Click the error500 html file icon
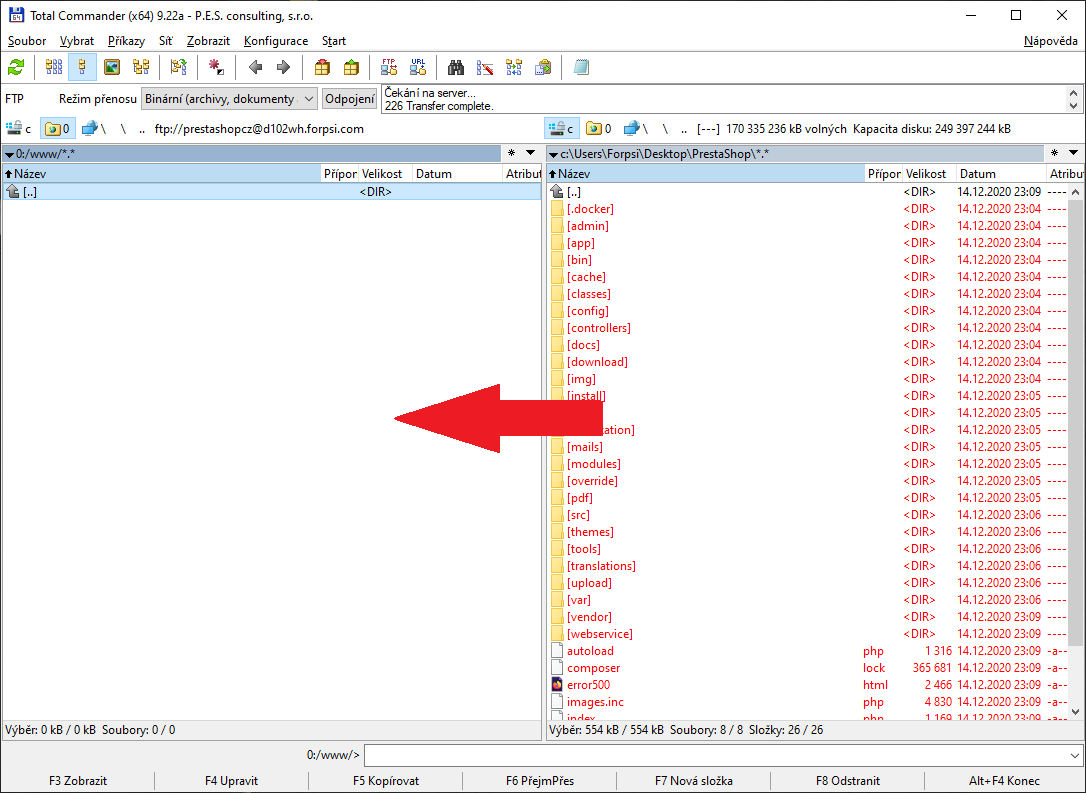Viewport: 1086px width, 793px height. [x=557, y=684]
